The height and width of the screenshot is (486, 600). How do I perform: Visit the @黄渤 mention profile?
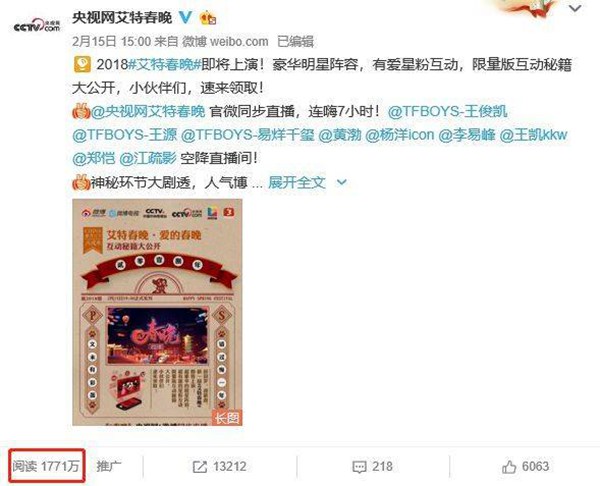coord(340,135)
